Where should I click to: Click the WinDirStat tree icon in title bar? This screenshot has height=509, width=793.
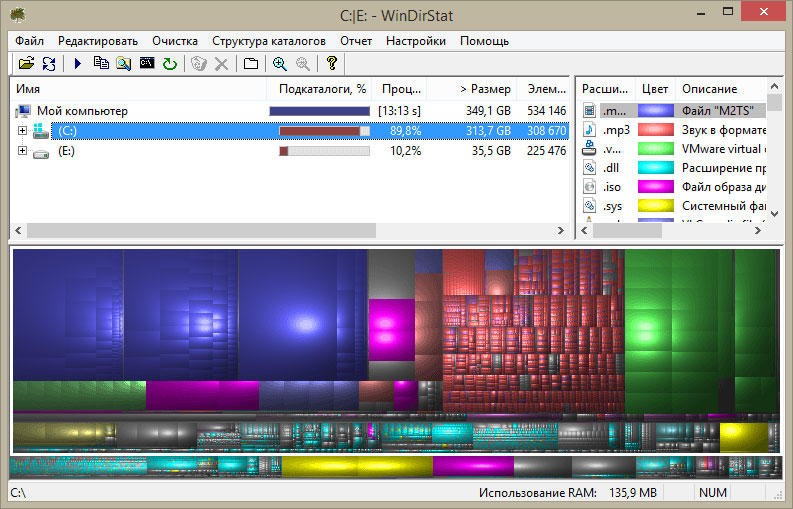pyautogui.click(x=18, y=15)
